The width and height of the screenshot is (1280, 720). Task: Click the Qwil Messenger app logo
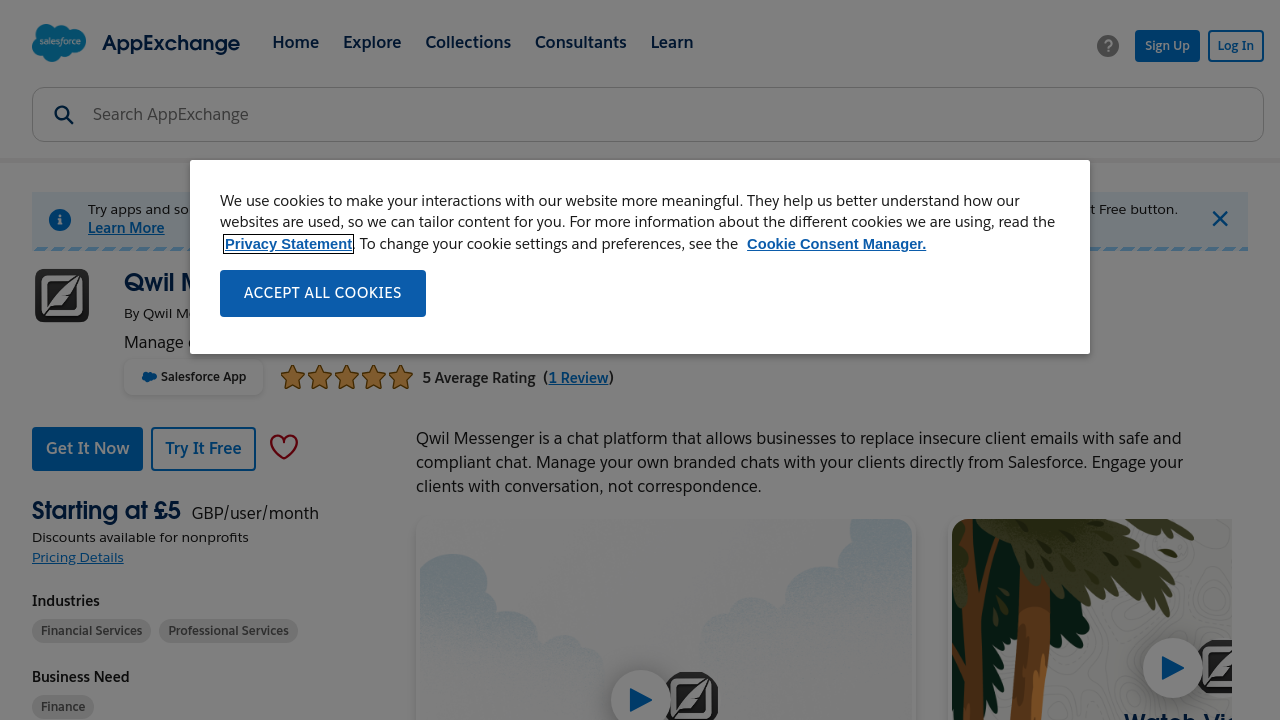(62, 296)
